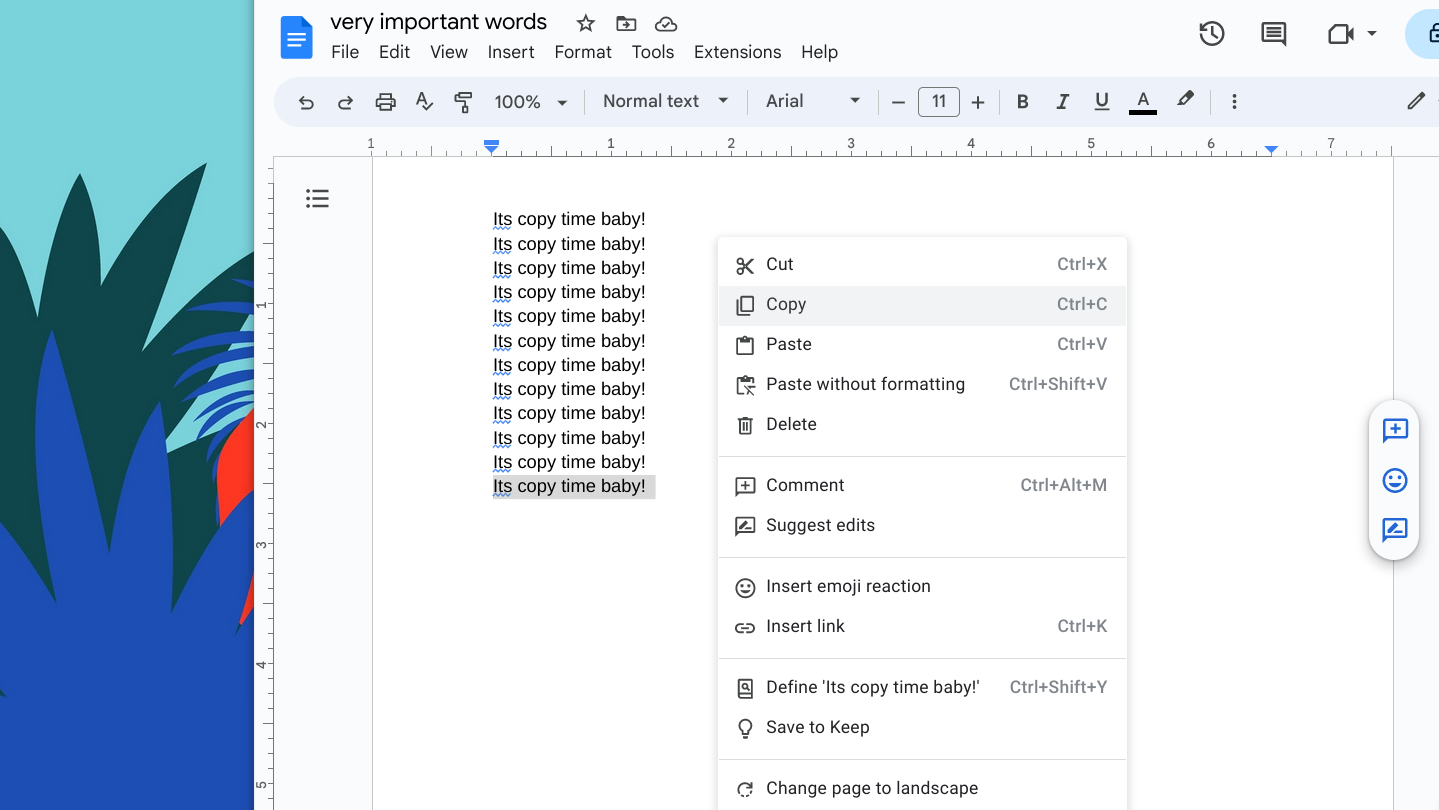Choose Insert emoji reaction
Image resolution: width=1439 pixels, height=810 pixels.
click(x=922, y=587)
